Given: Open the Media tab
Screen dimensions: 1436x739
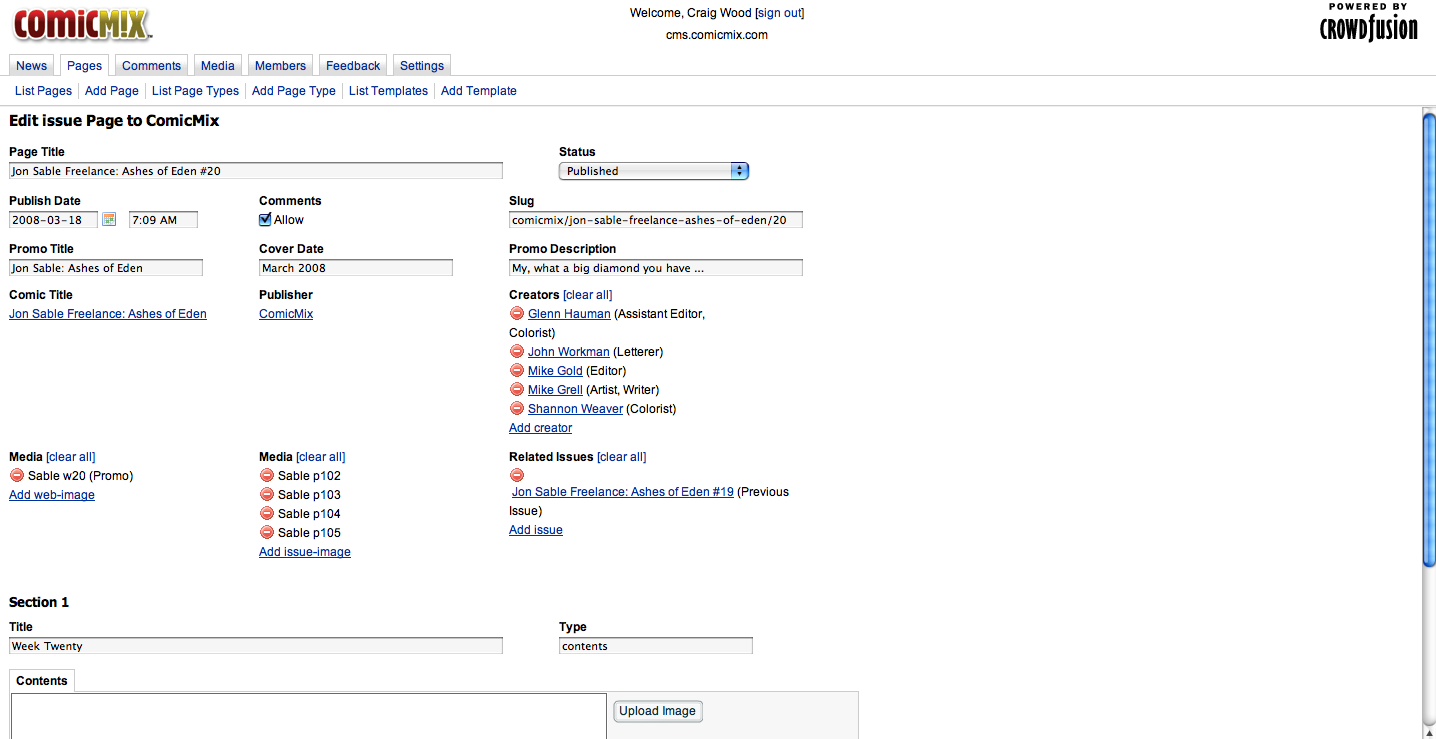Looking at the screenshot, I should click(218, 66).
